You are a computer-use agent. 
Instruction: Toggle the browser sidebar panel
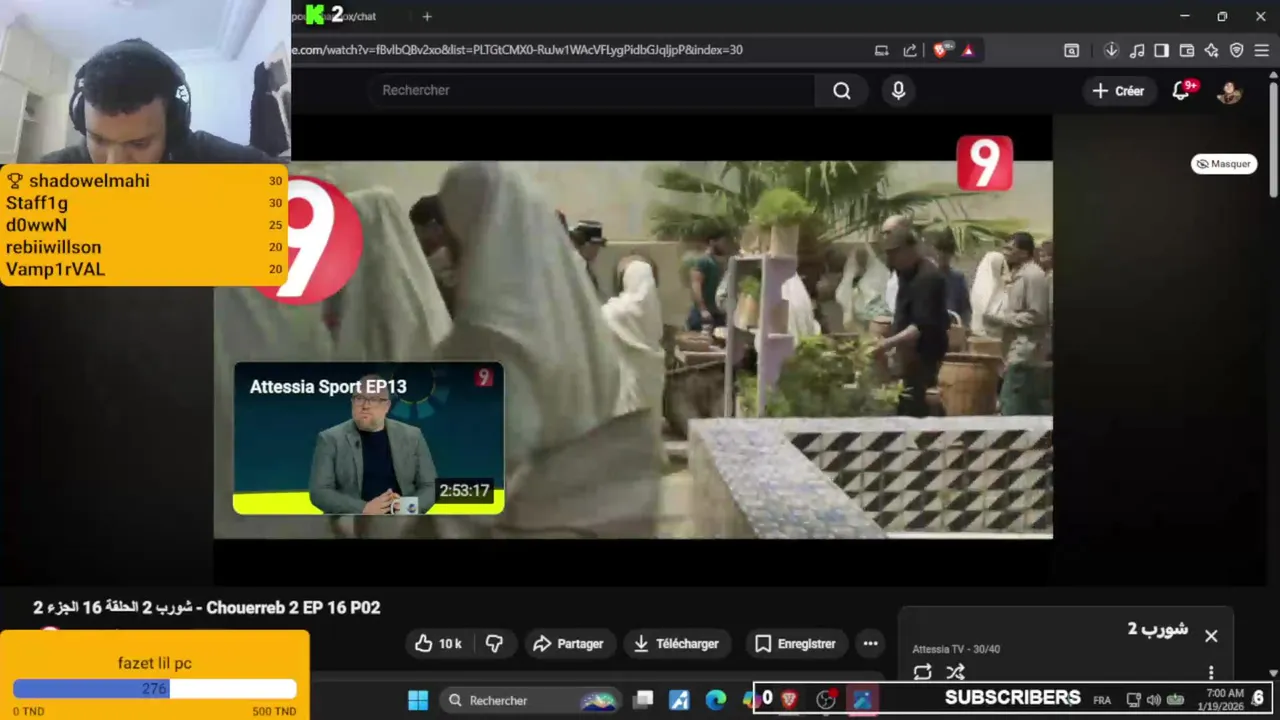[1161, 50]
